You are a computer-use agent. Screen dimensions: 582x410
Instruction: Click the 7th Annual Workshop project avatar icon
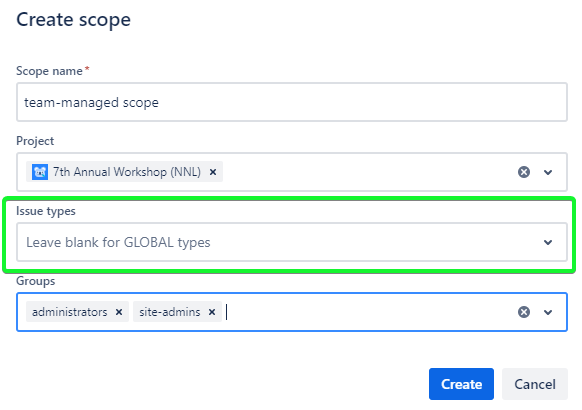coord(40,172)
